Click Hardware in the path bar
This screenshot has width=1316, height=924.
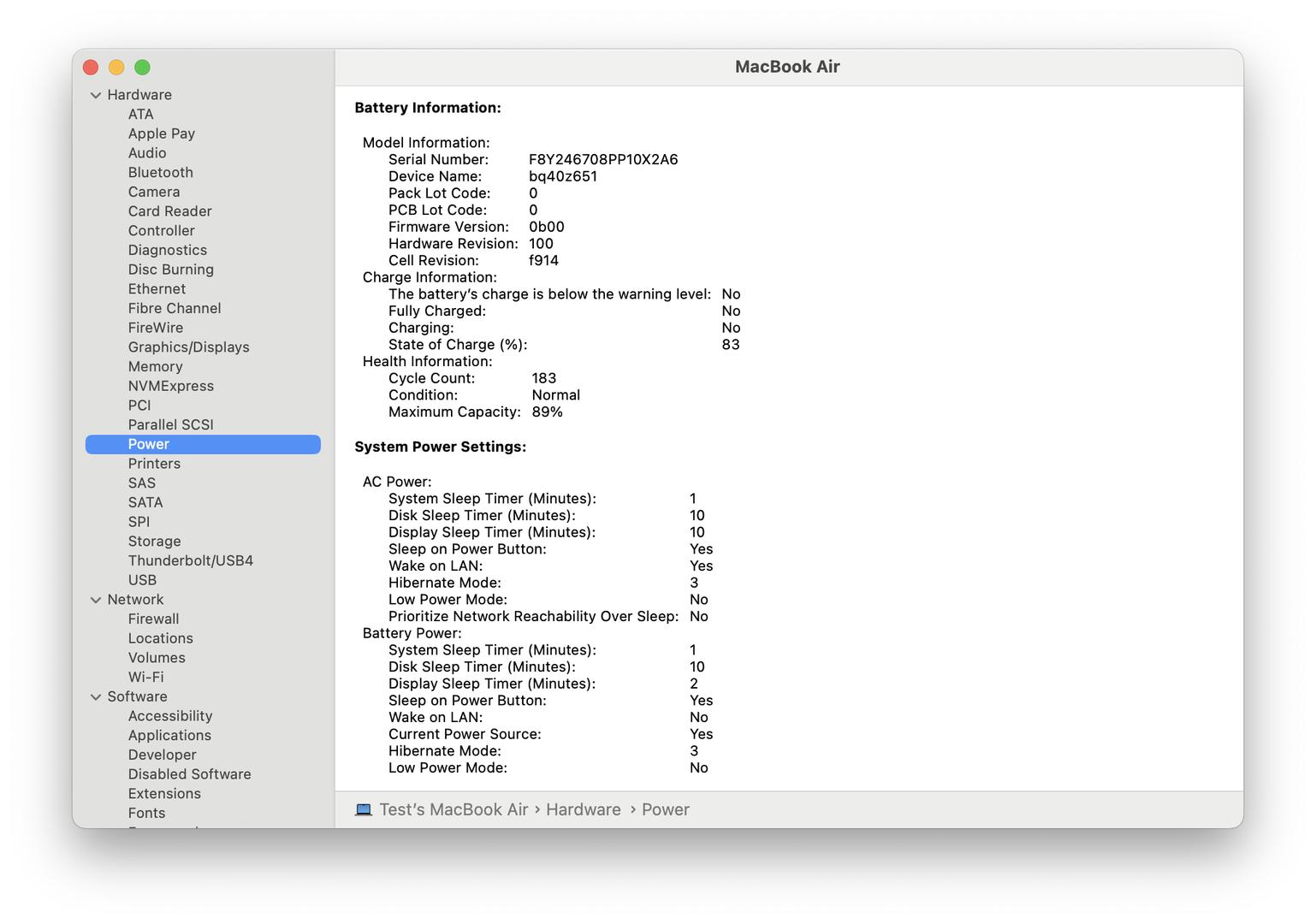(583, 809)
